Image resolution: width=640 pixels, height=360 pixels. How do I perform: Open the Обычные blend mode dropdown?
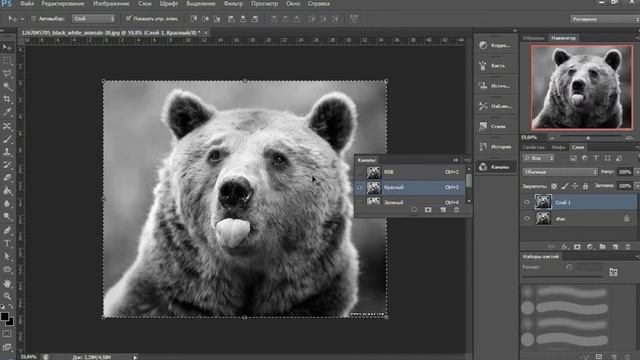click(560, 172)
